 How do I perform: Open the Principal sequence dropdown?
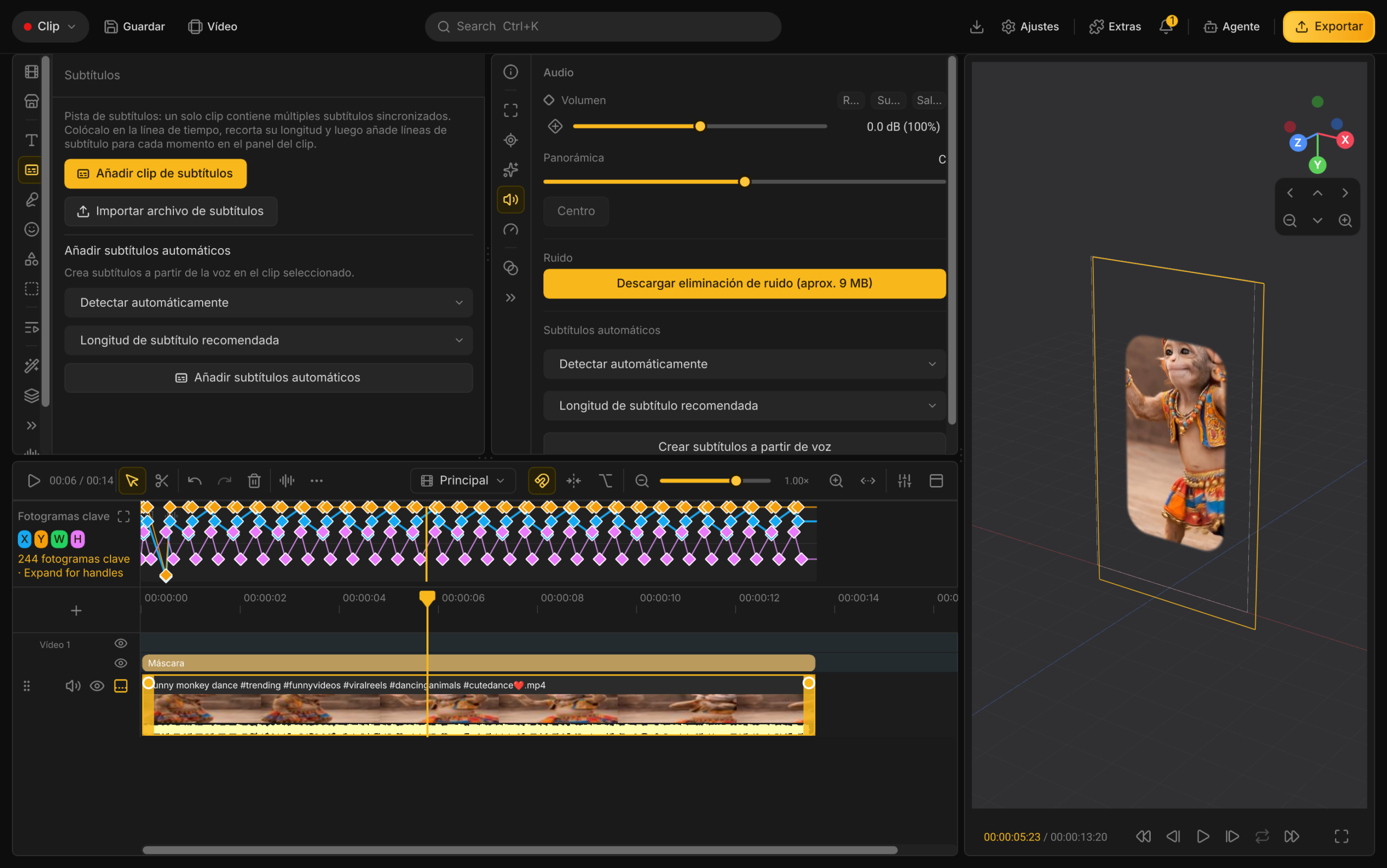click(x=463, y=481)
